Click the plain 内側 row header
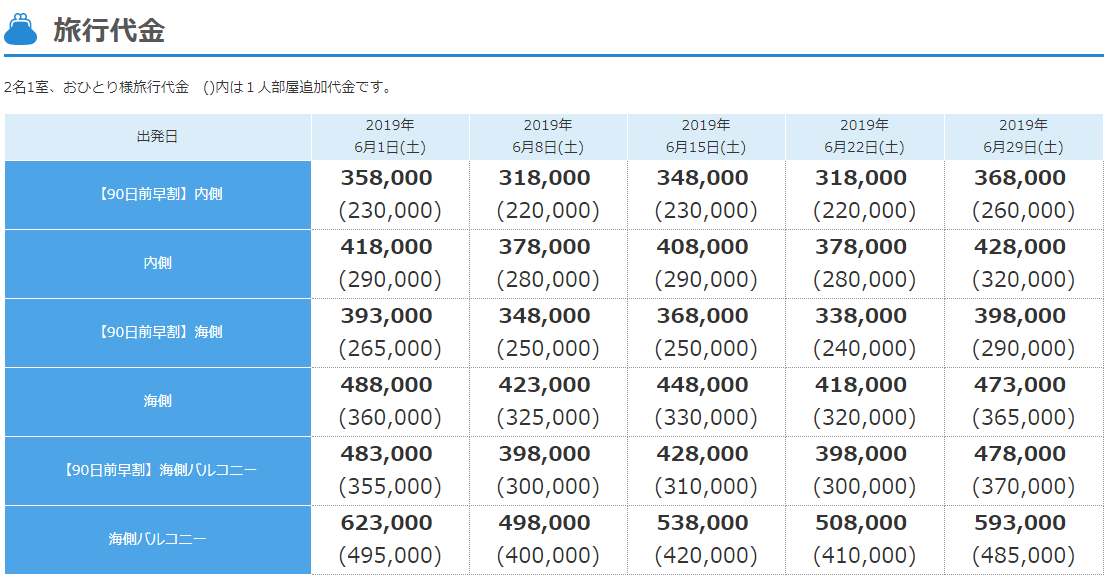1107x577 pixels. coord(157,263)
